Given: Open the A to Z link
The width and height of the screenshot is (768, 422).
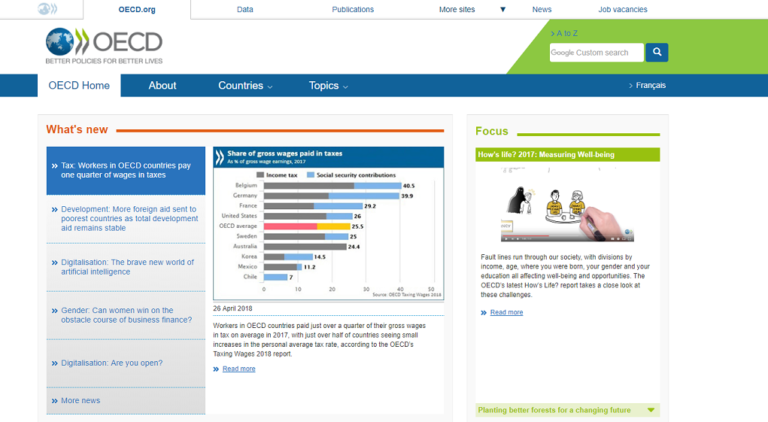Looking at the screenshot, I should (564, 33).
